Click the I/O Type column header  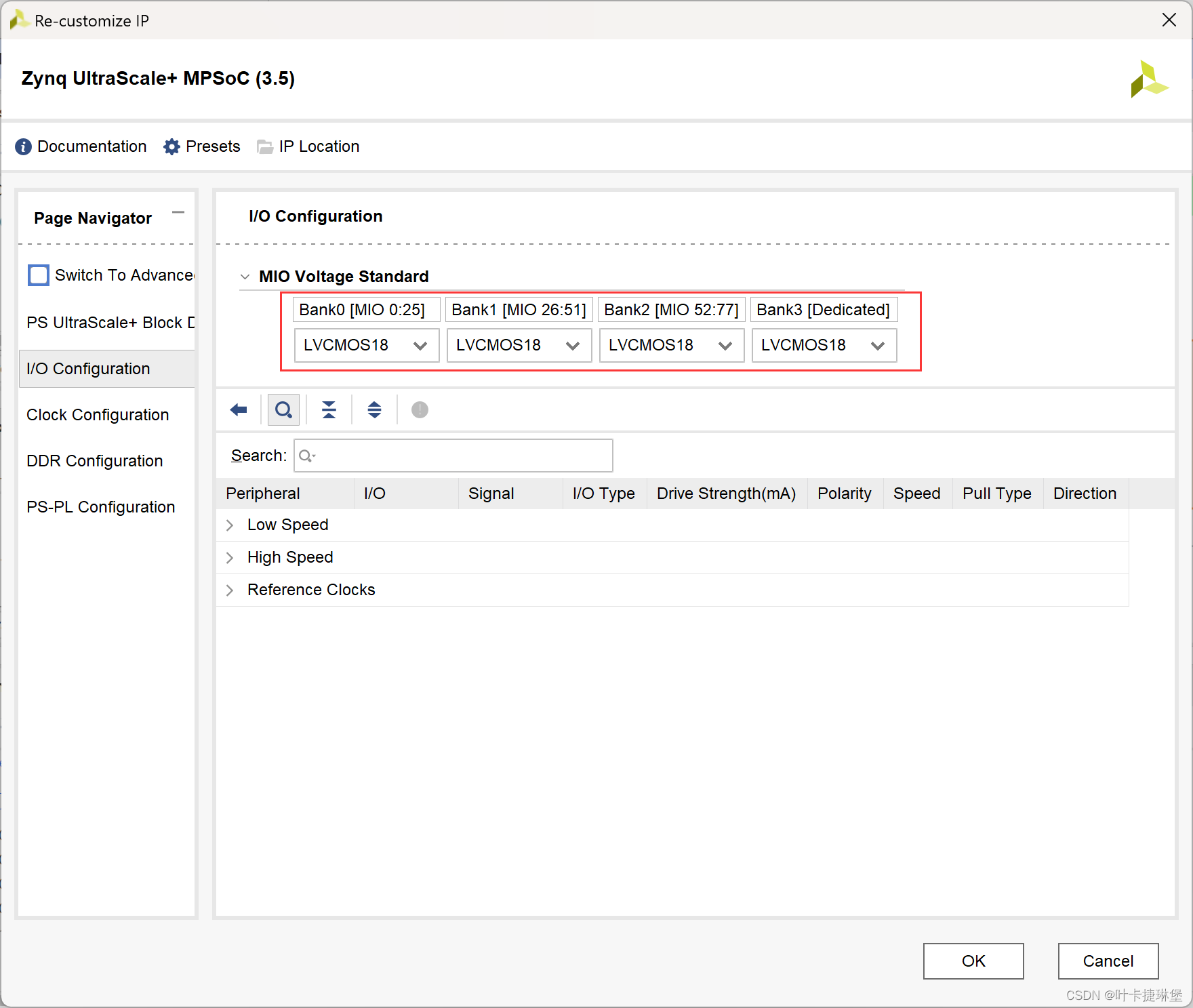tap(605, 493)
